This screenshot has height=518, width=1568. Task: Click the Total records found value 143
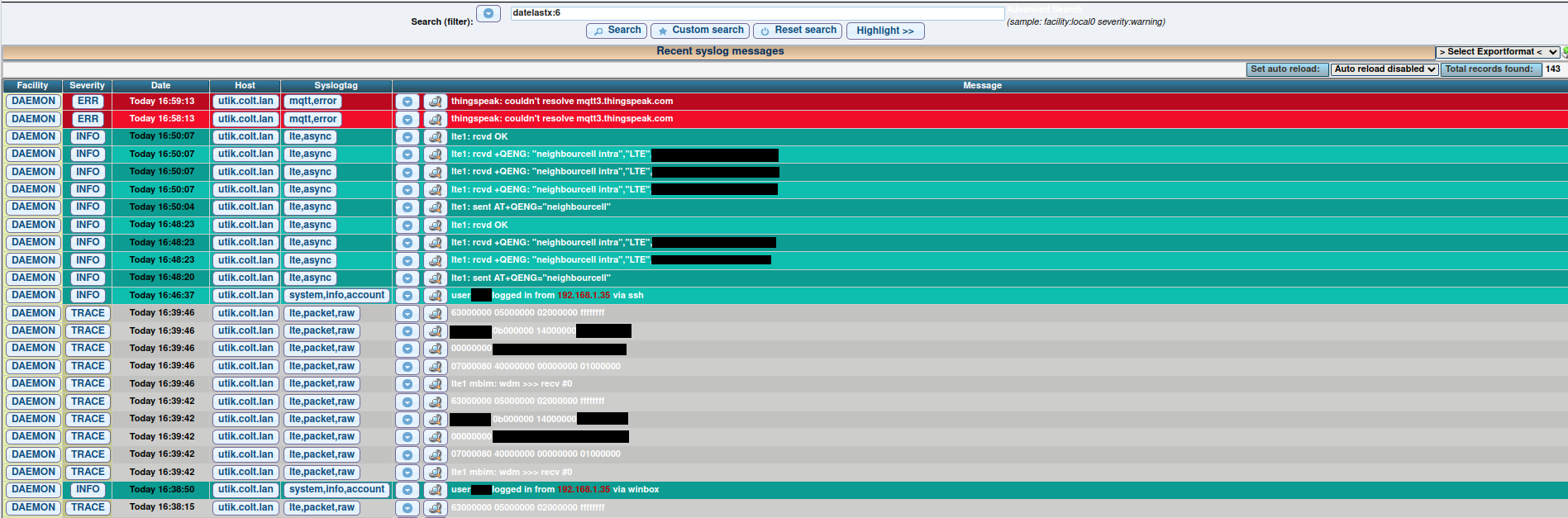tap(1553, 69)
